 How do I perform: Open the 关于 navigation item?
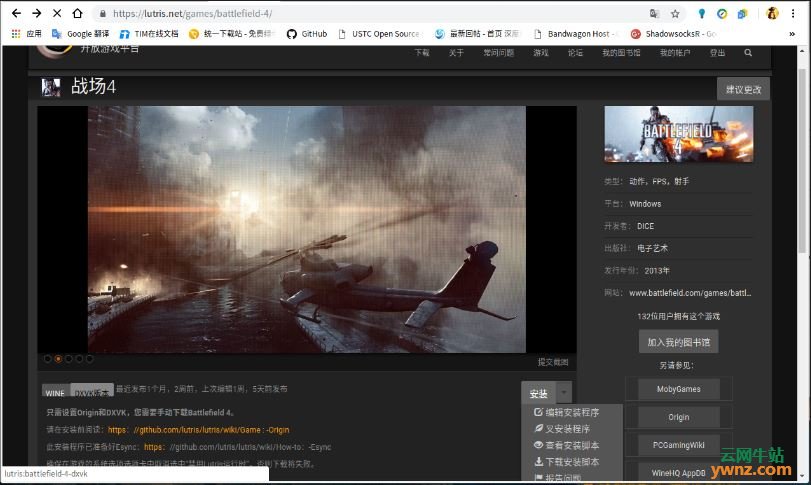(x=456, y=52)
